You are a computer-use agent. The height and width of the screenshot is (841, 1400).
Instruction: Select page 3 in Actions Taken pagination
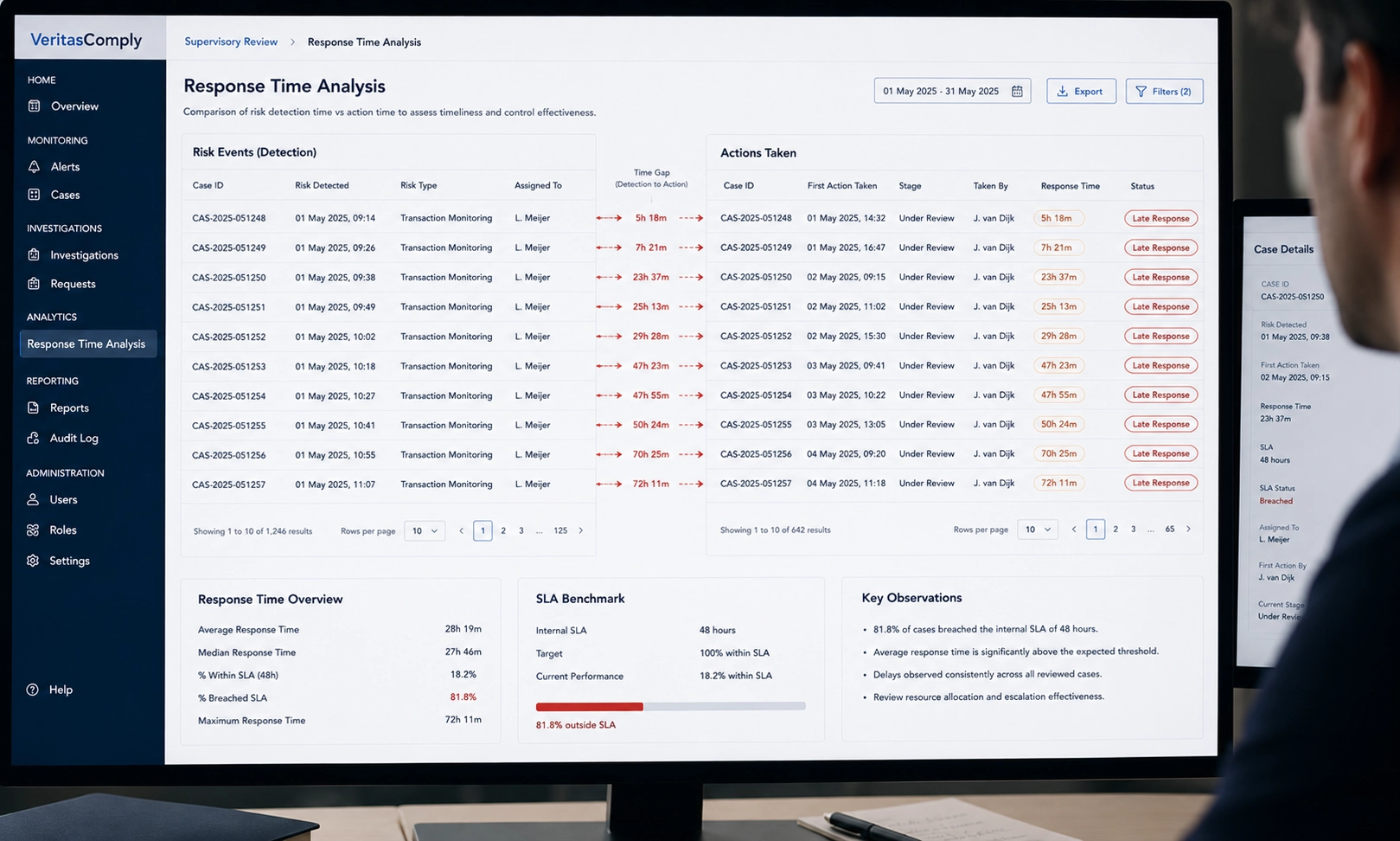1134,529
